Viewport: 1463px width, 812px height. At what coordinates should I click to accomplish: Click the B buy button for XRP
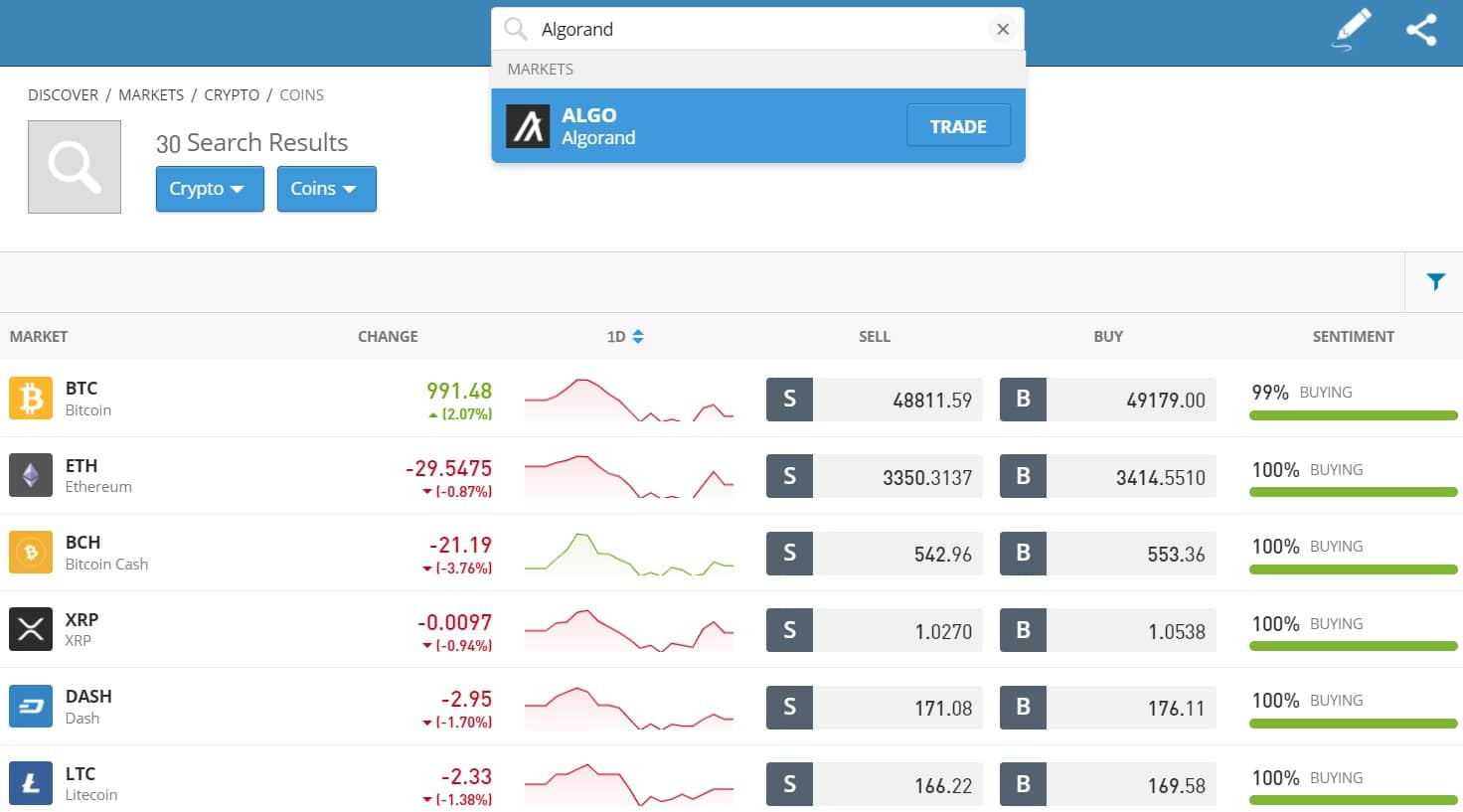1023,630
